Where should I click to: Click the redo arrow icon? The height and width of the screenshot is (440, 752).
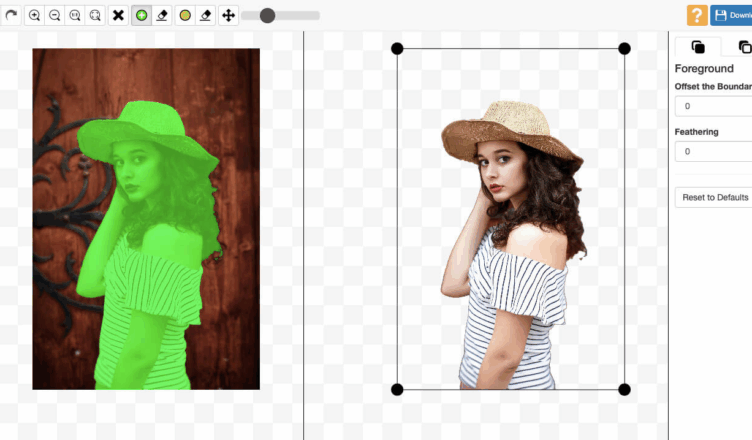coord(11,15)
